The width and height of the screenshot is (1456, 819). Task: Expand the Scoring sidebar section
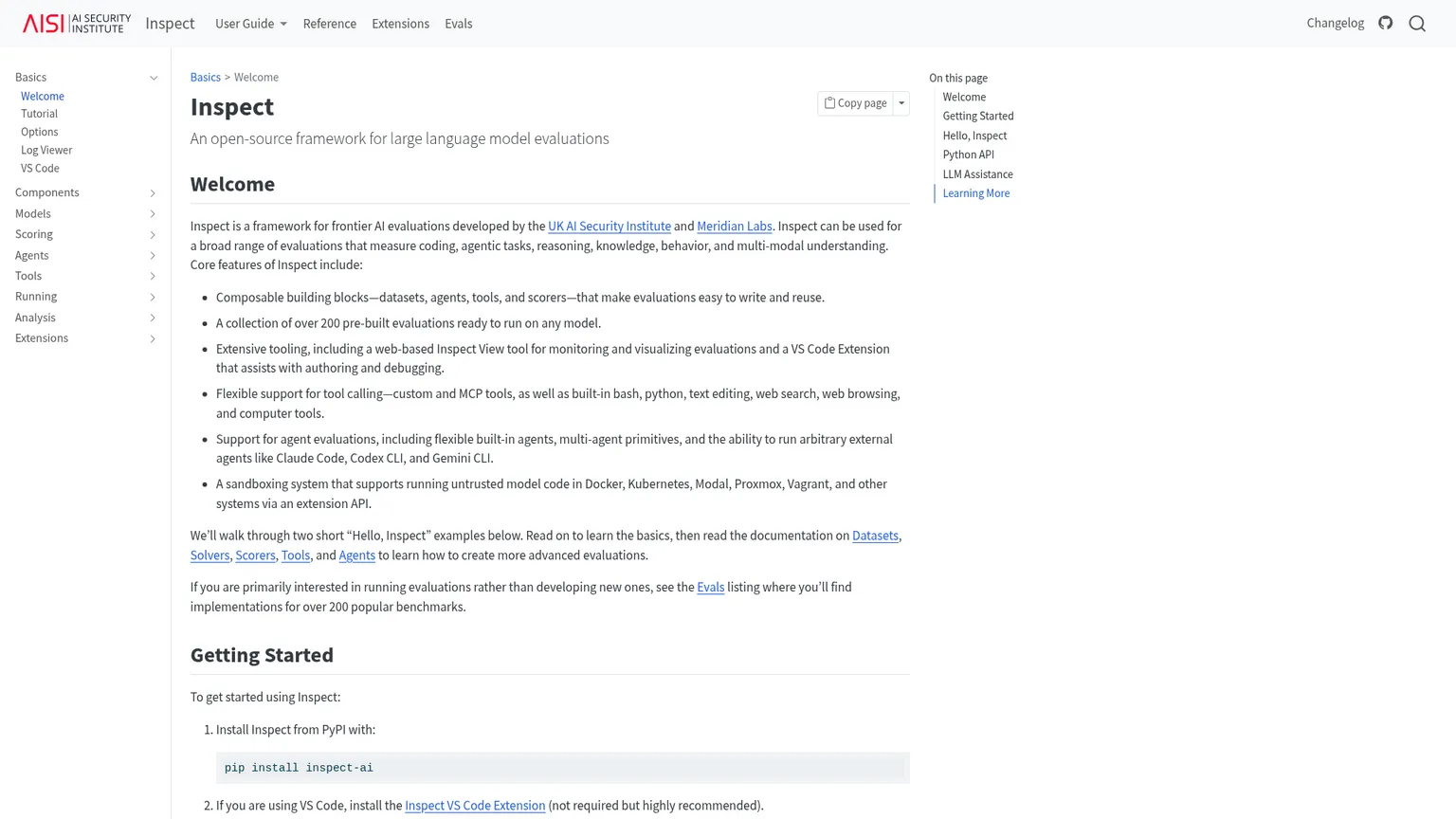(153, 235)
